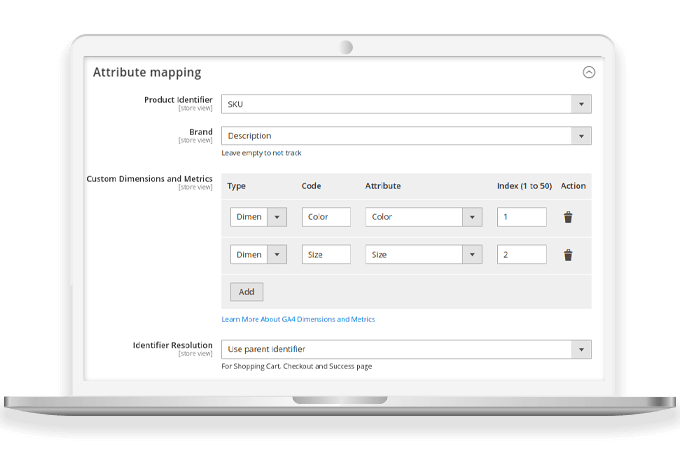Click the Action column header
Image resolution: width=680 pixels, height=450 pixels.
coord(573,186)
